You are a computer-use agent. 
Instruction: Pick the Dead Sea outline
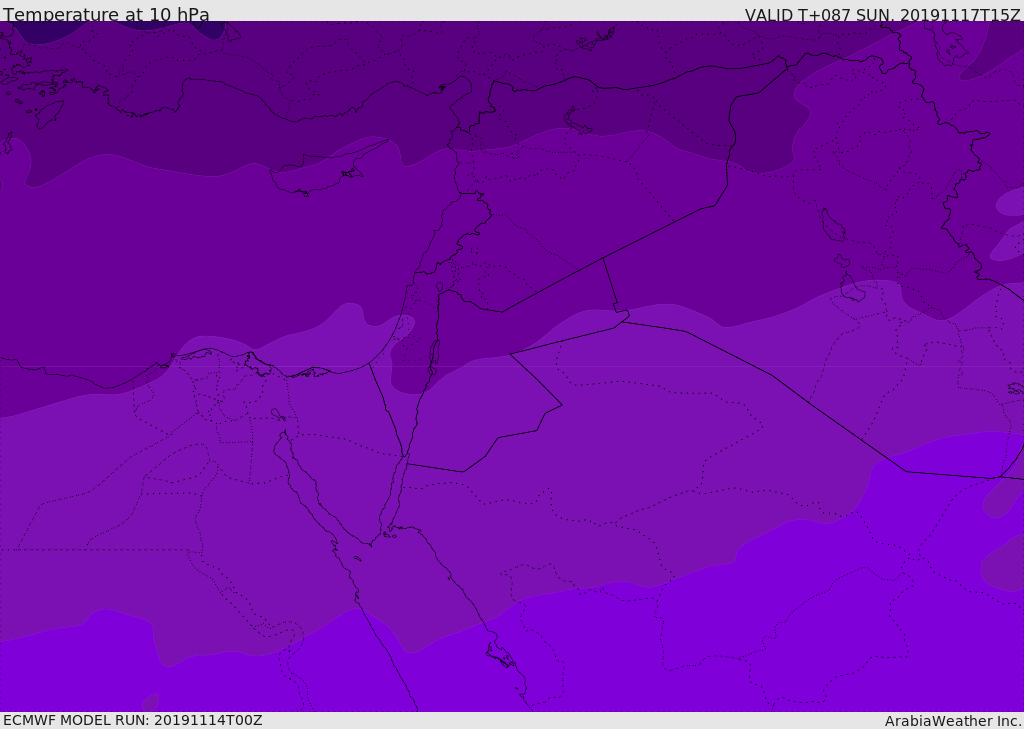[x=434, y=355]
